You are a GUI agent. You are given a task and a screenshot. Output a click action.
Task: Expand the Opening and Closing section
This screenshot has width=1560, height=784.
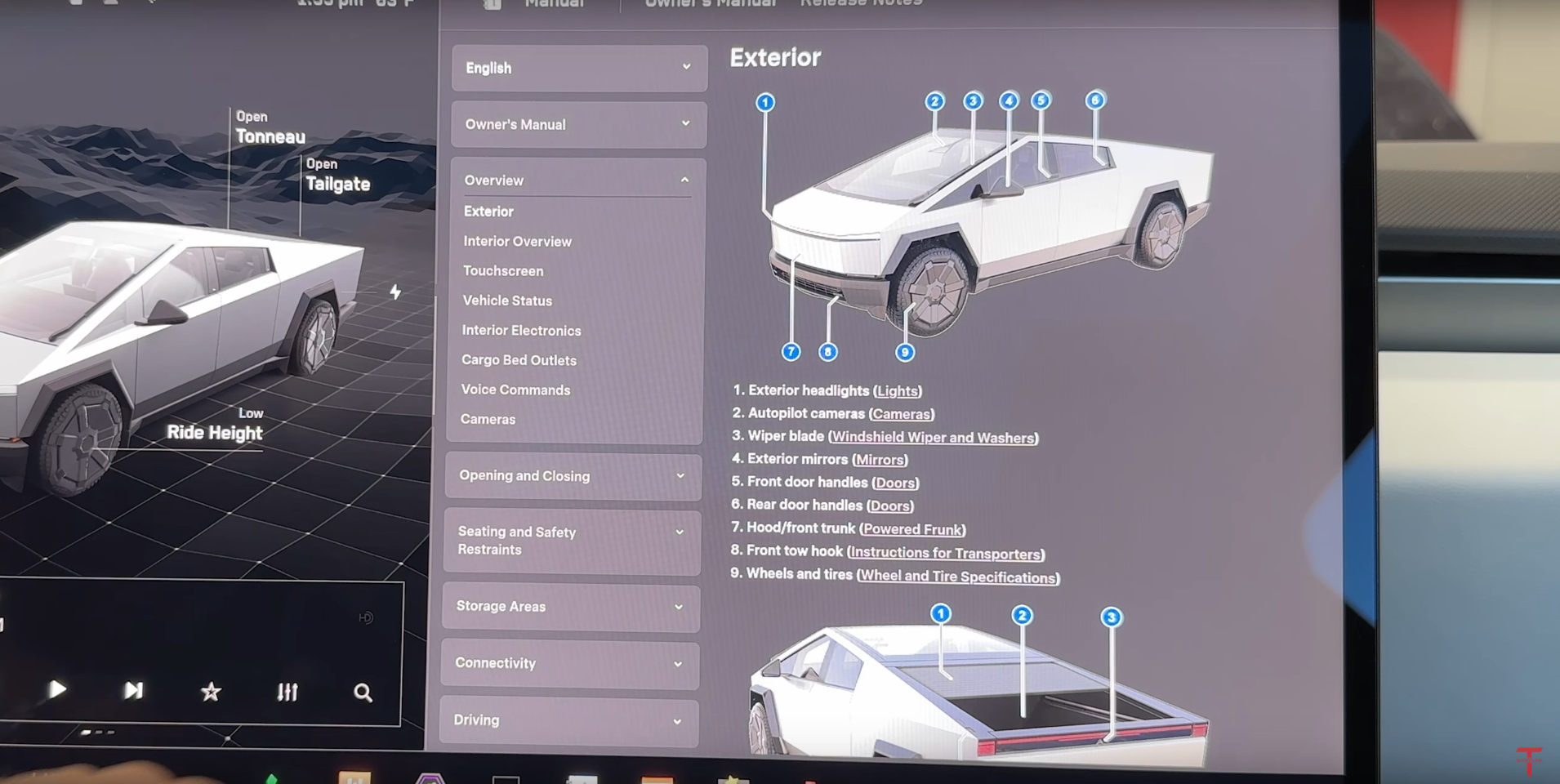click(x=573, y=476)
